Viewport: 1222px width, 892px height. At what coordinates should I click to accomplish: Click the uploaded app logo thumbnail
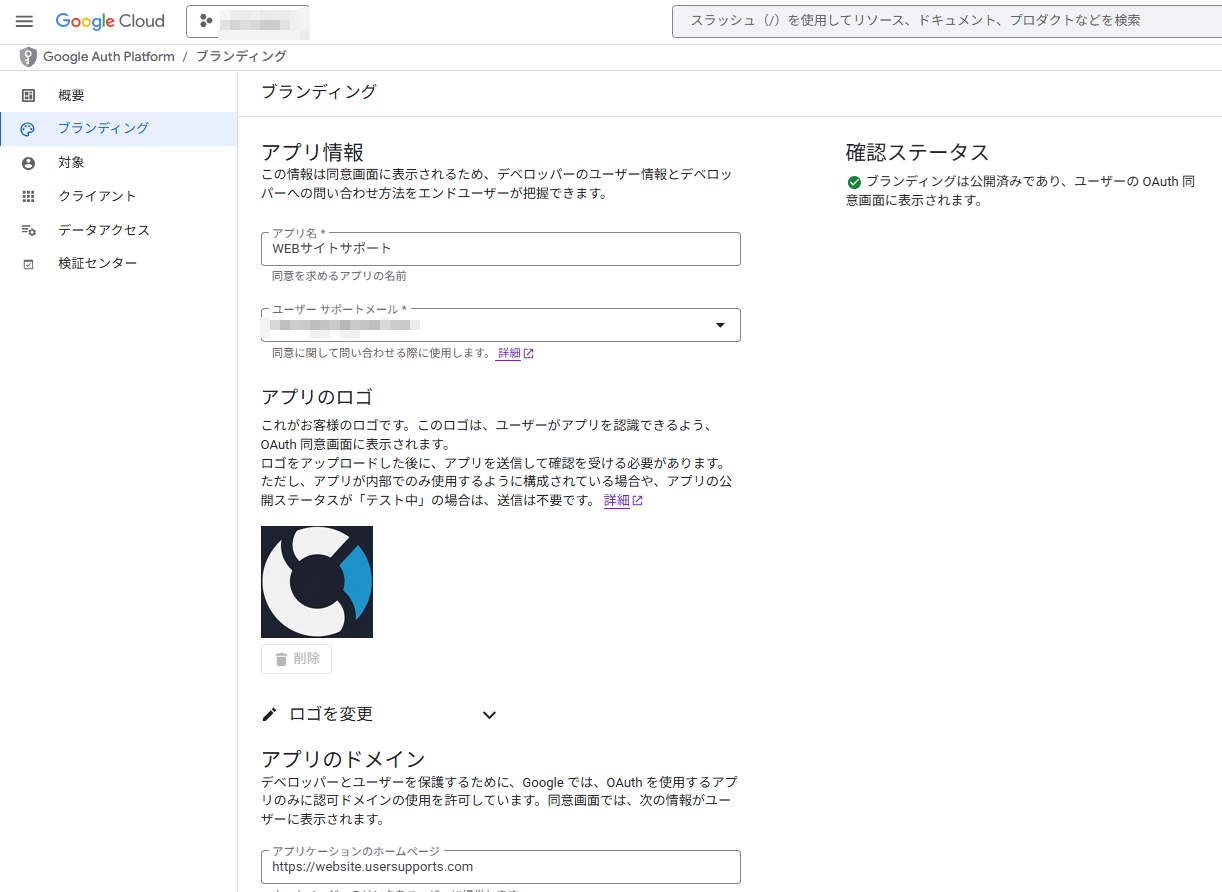coord(317,582)
